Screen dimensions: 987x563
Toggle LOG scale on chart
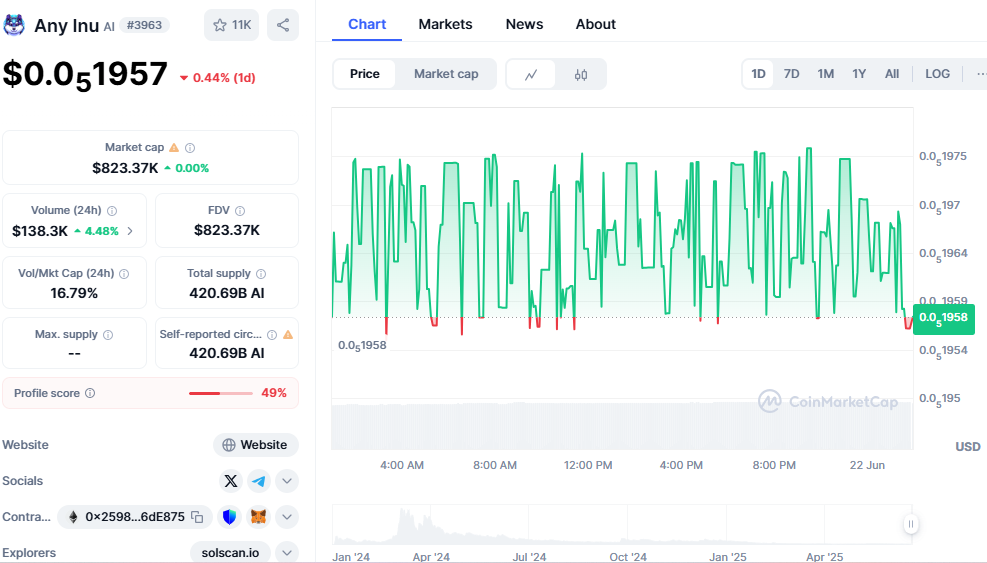click(x=937, y=74)
